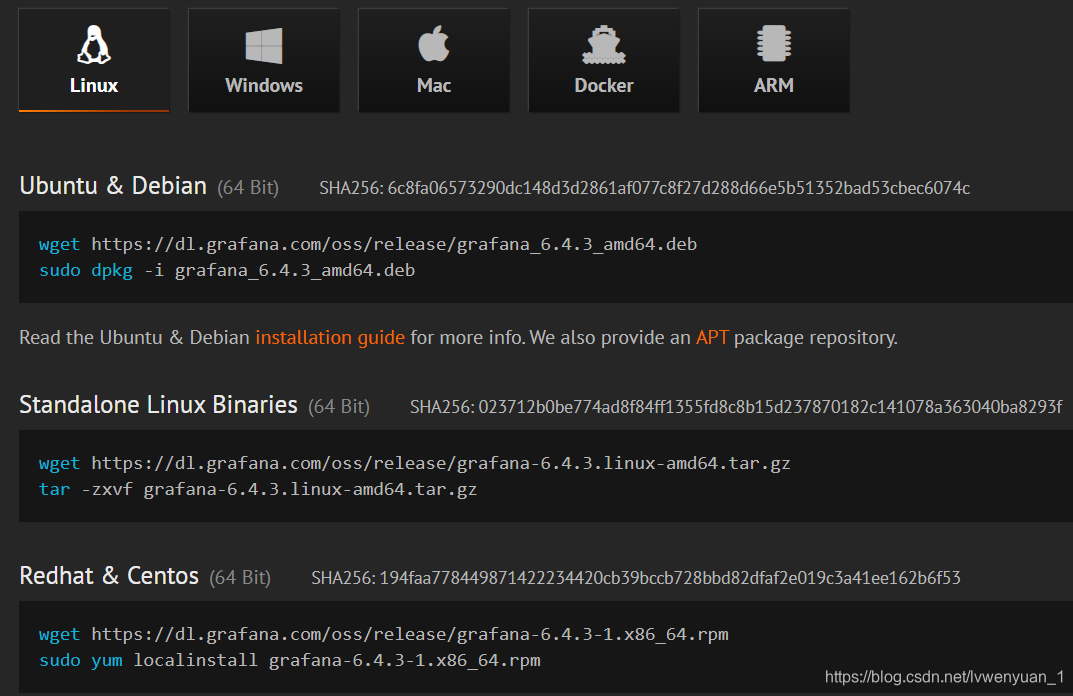
Task: Click the sudo yum localinstall command line
Action: 290,660
